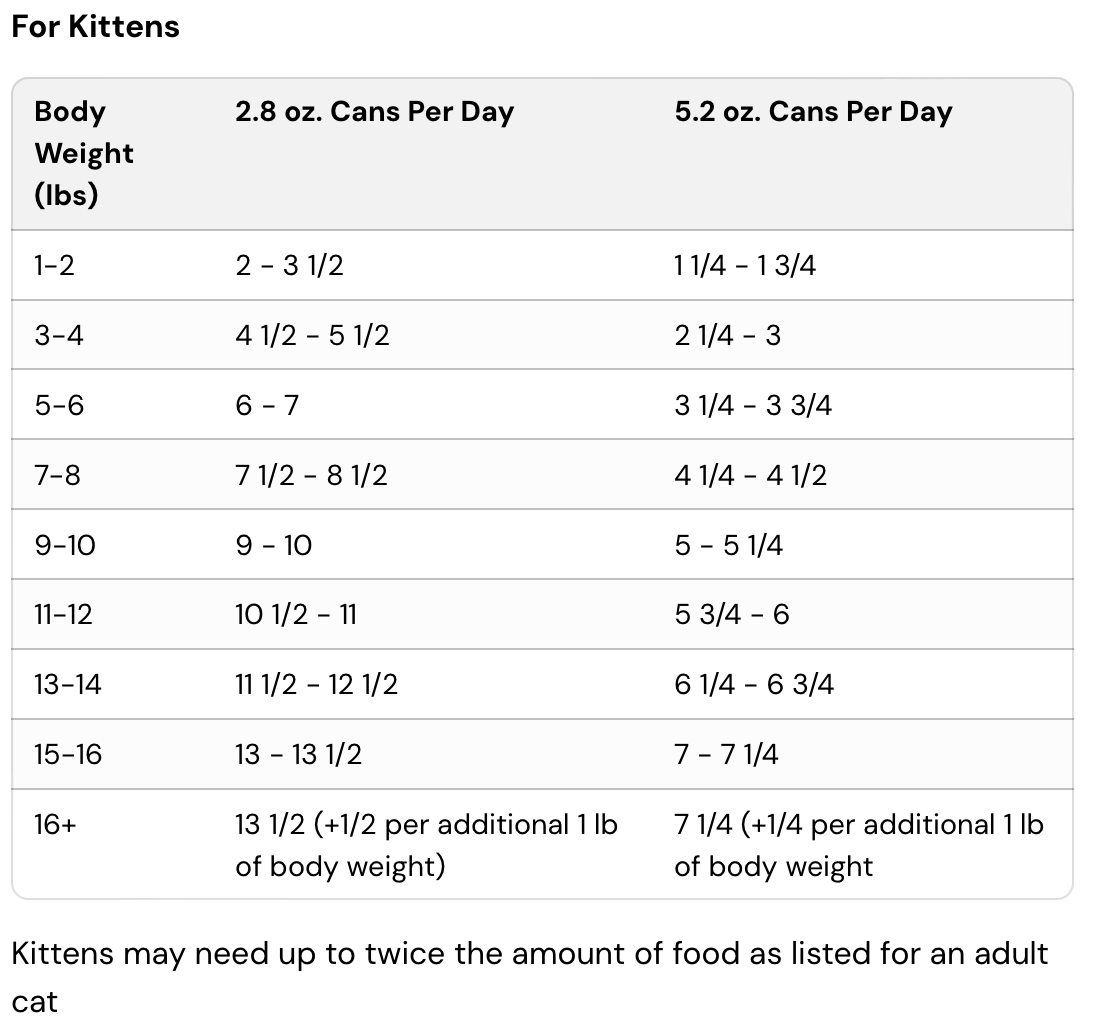Click the "5.2 oz. Cans Per Day" header
Image resolution: width=1104 pixels, height=1028 pixels.
click(x=813, y=112)
